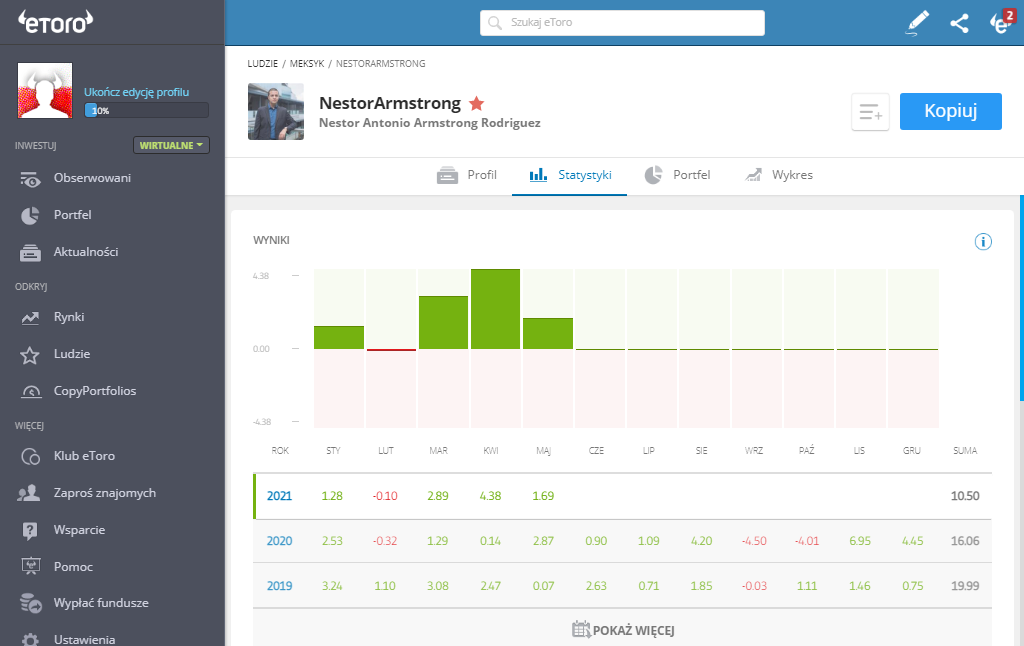Image resolution: width=1024 pixels, height=646 pixels.
Task: Click the 4.38 KWI value for 2021
Action: pyautogui.click(x=490, y=496)
